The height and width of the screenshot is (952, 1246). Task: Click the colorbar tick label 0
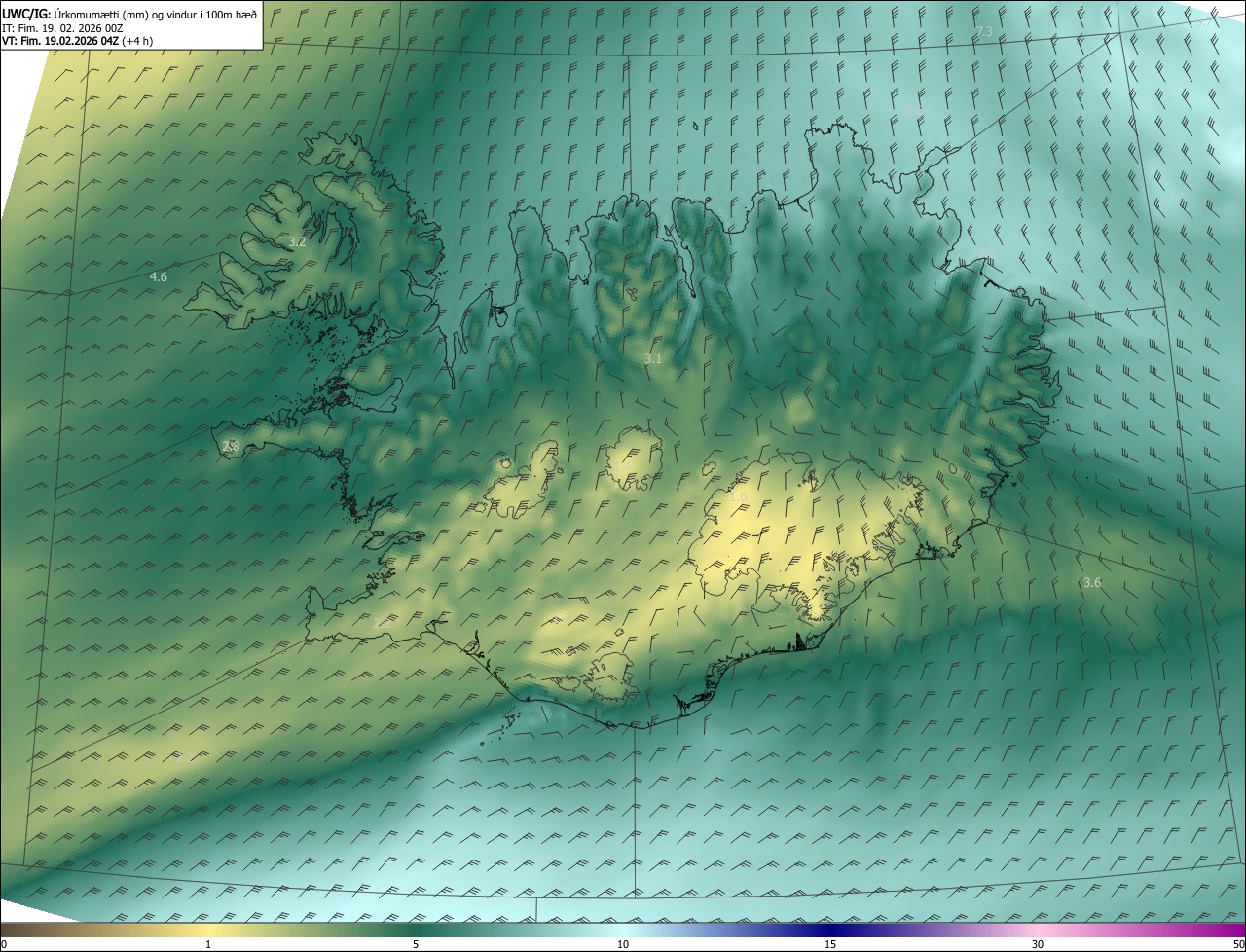pos(4,944)
